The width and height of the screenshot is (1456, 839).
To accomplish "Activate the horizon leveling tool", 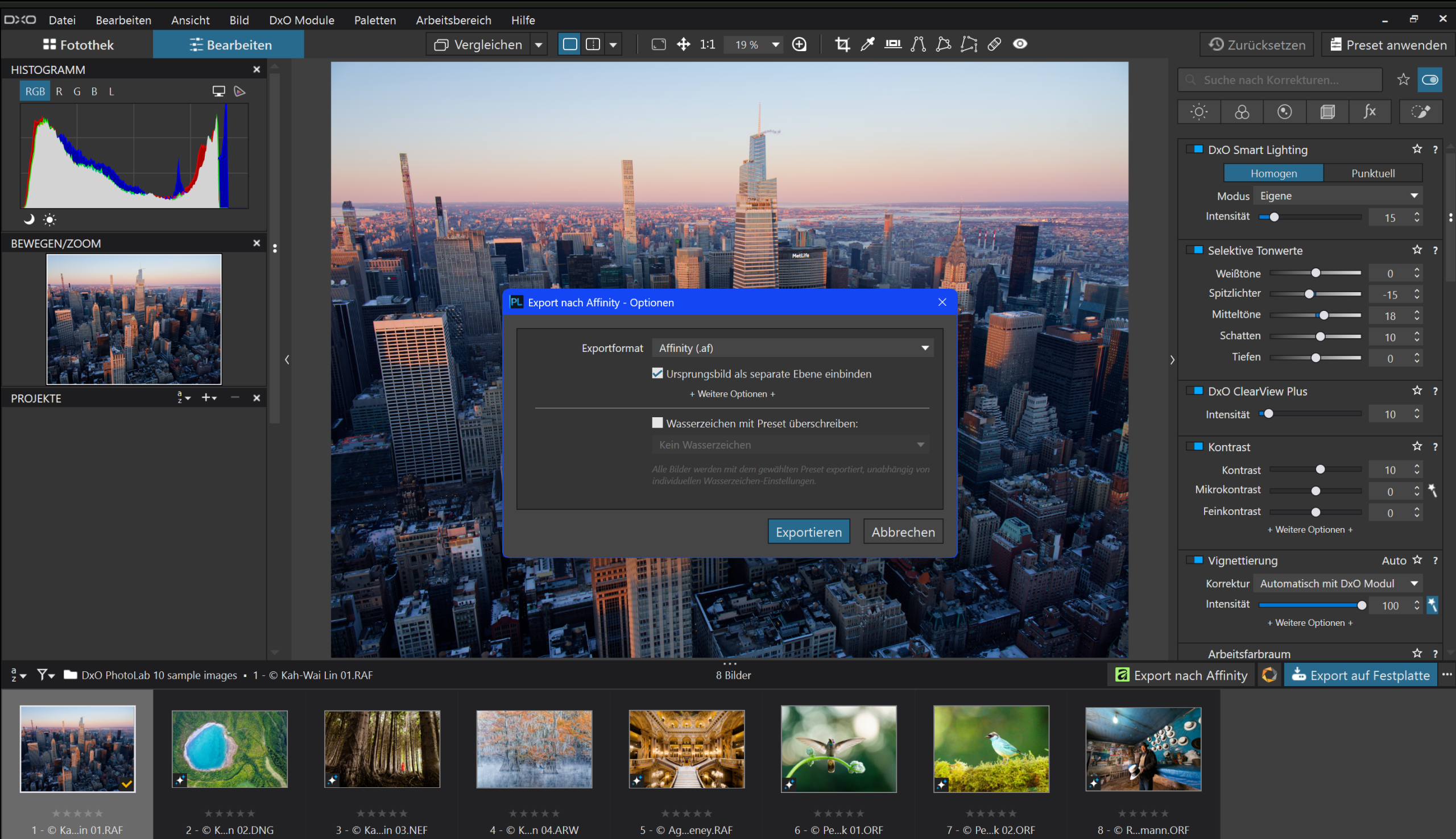I will 893,44.
